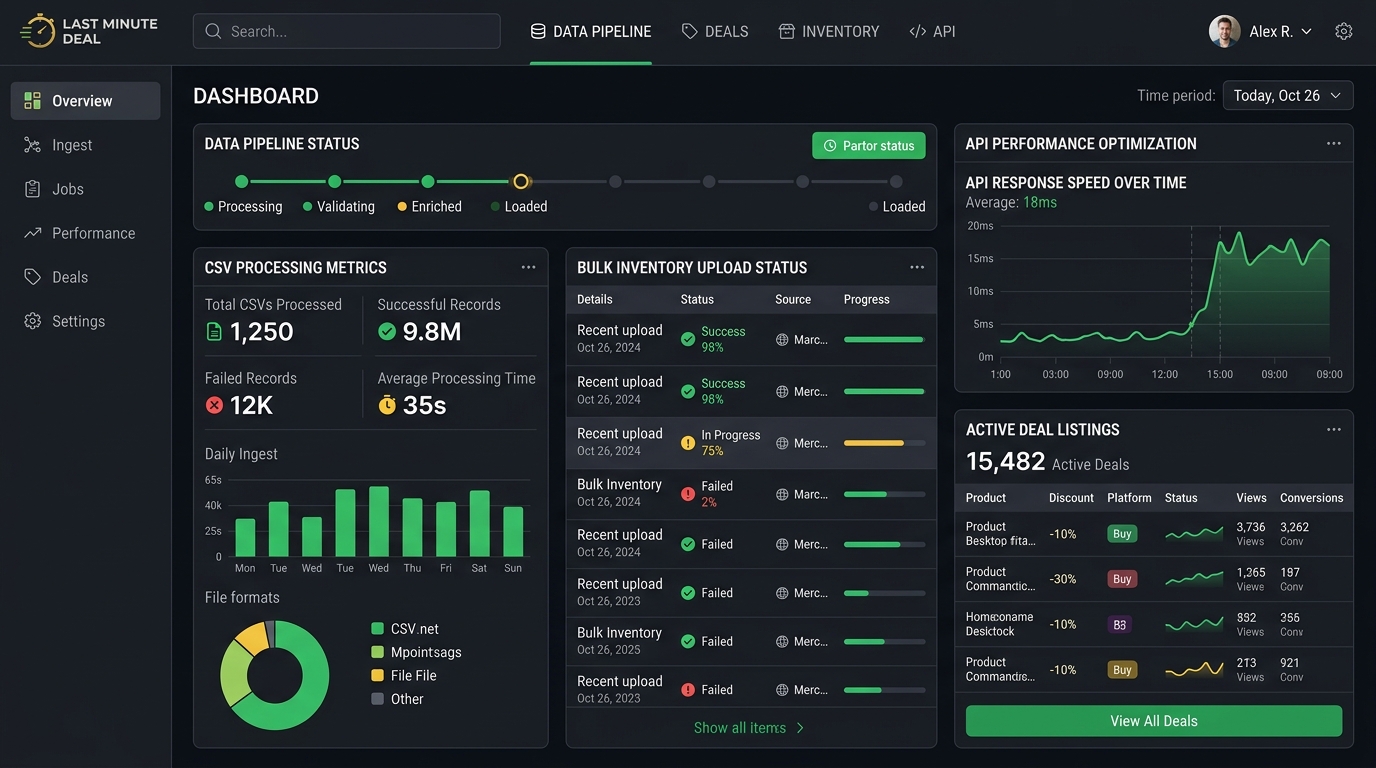Image resolution: width=1376 pixels, height=768 pixels.
Task: Open settings gear in top bar
Action: [x=1344, y=31]
